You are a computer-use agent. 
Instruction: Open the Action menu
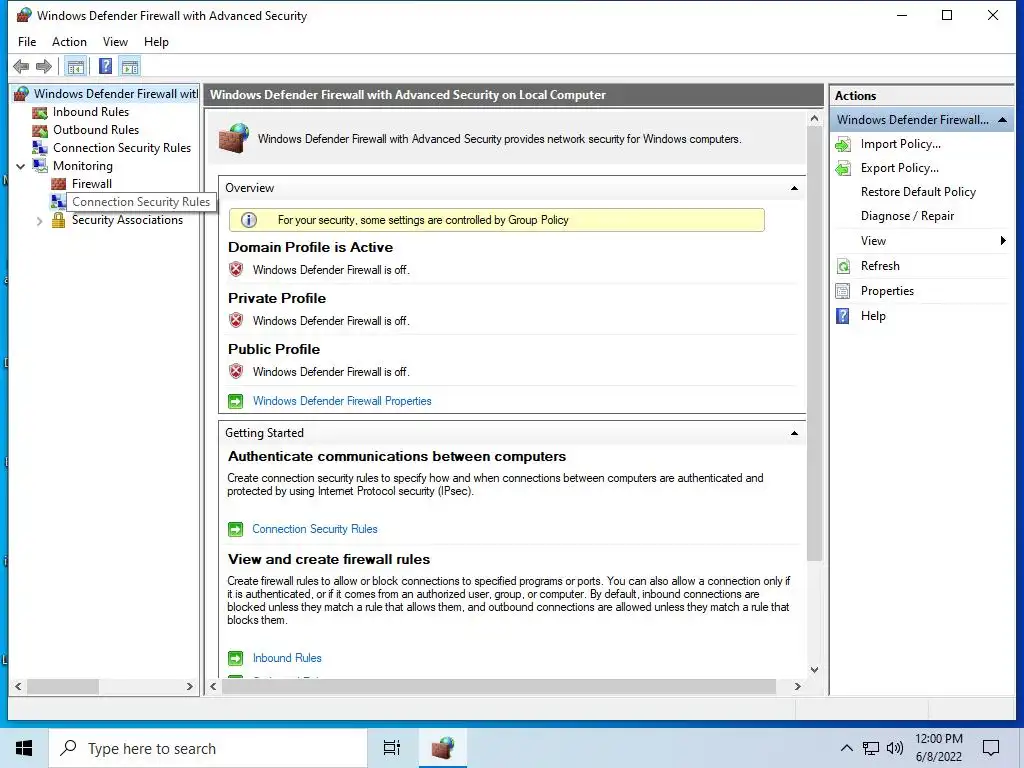(x=69, y=42)
